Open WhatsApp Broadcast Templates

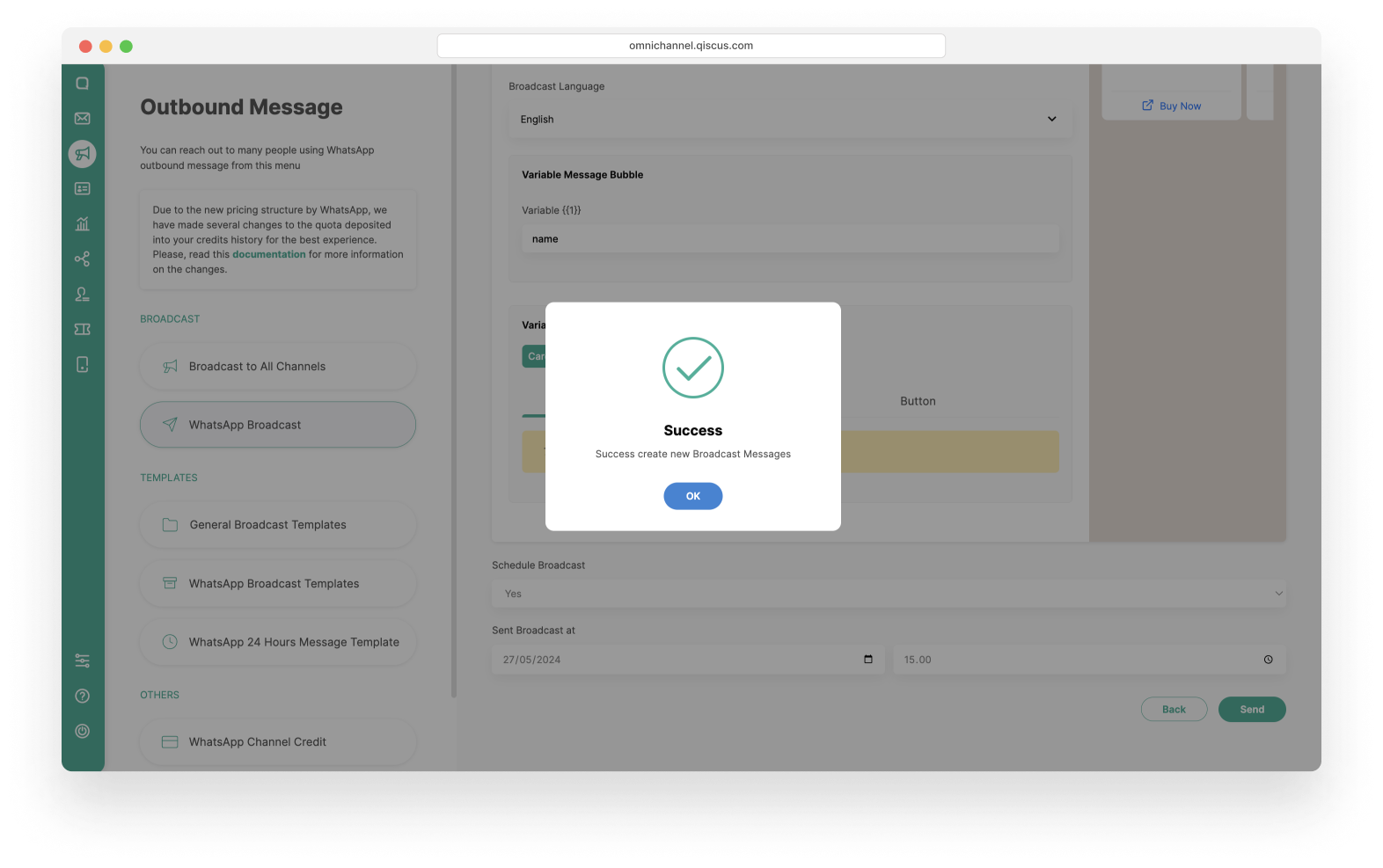pos(278,584)
